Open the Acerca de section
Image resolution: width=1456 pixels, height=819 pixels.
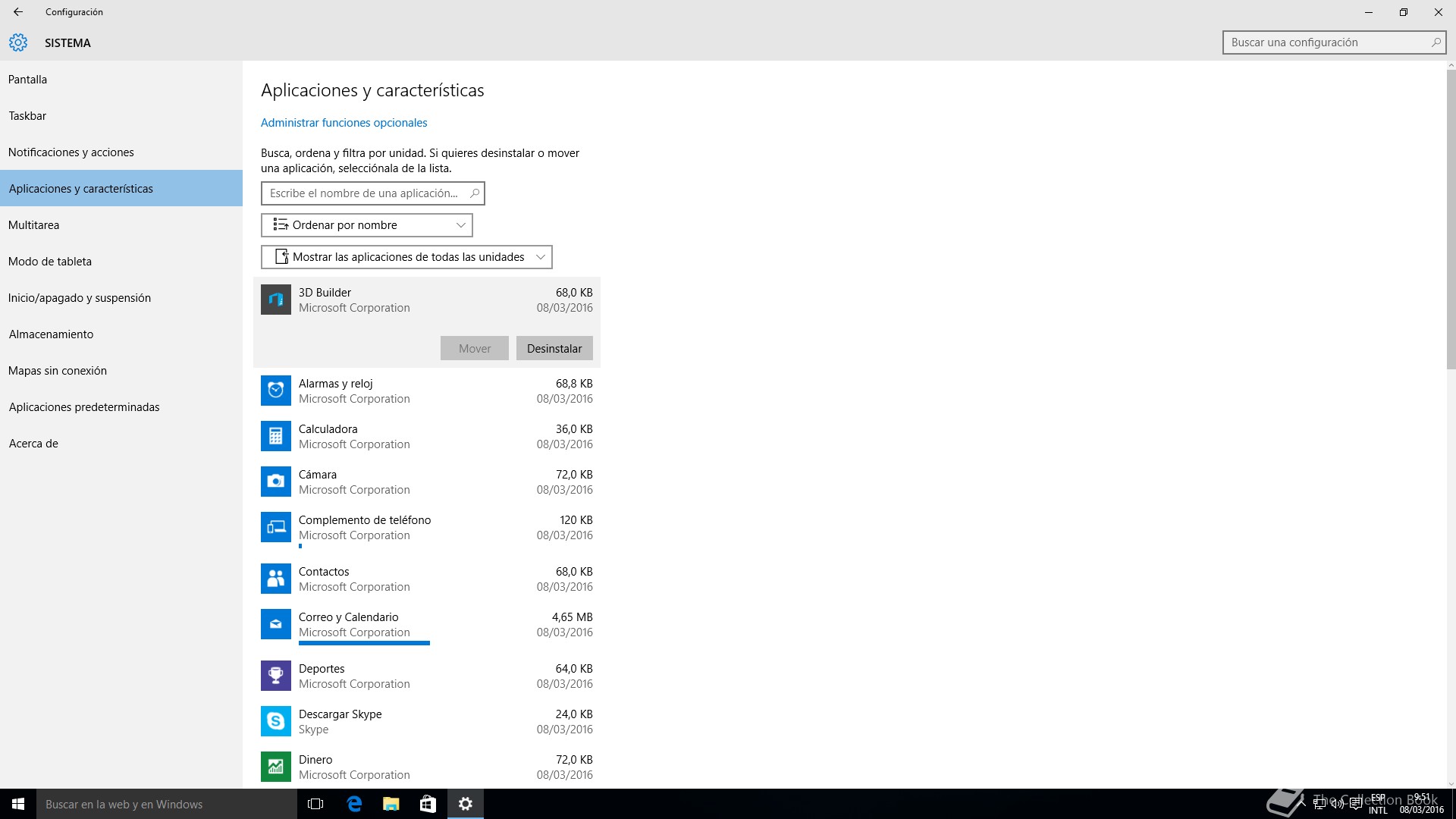(121, 443)
